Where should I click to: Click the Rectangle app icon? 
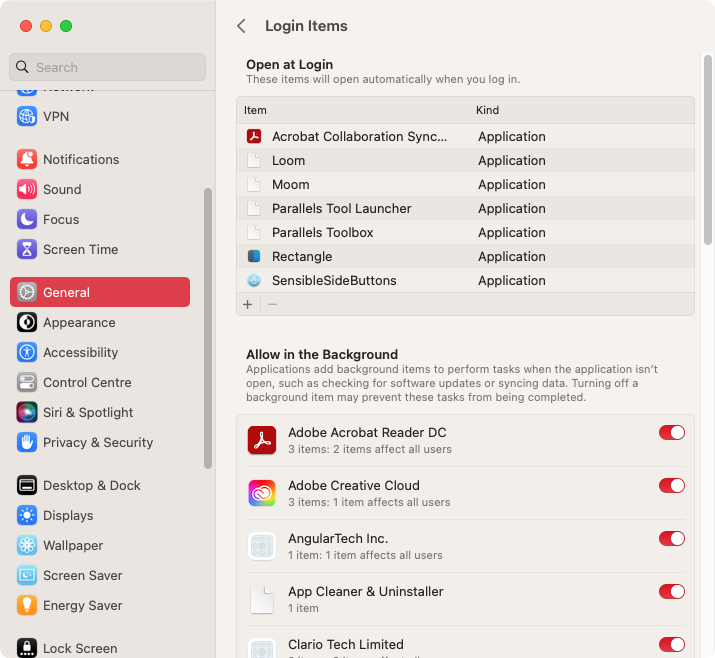pos(254,256)
